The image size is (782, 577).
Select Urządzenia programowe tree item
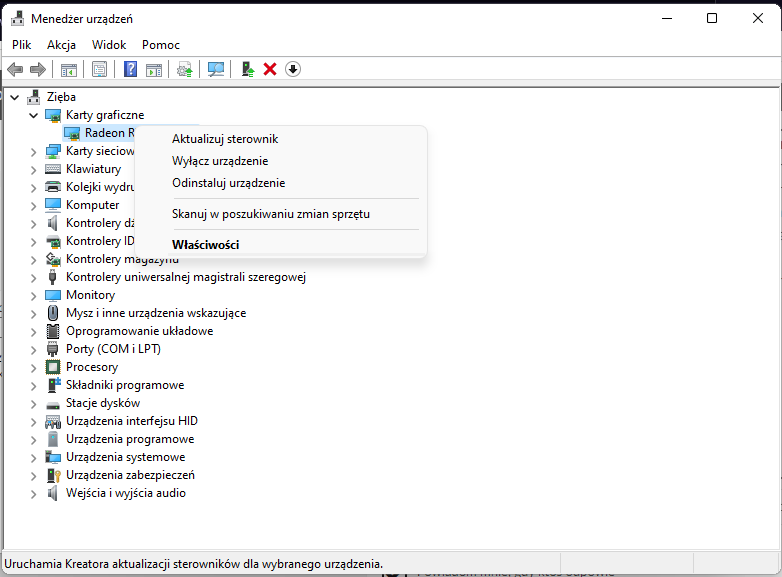pos(130,439)
